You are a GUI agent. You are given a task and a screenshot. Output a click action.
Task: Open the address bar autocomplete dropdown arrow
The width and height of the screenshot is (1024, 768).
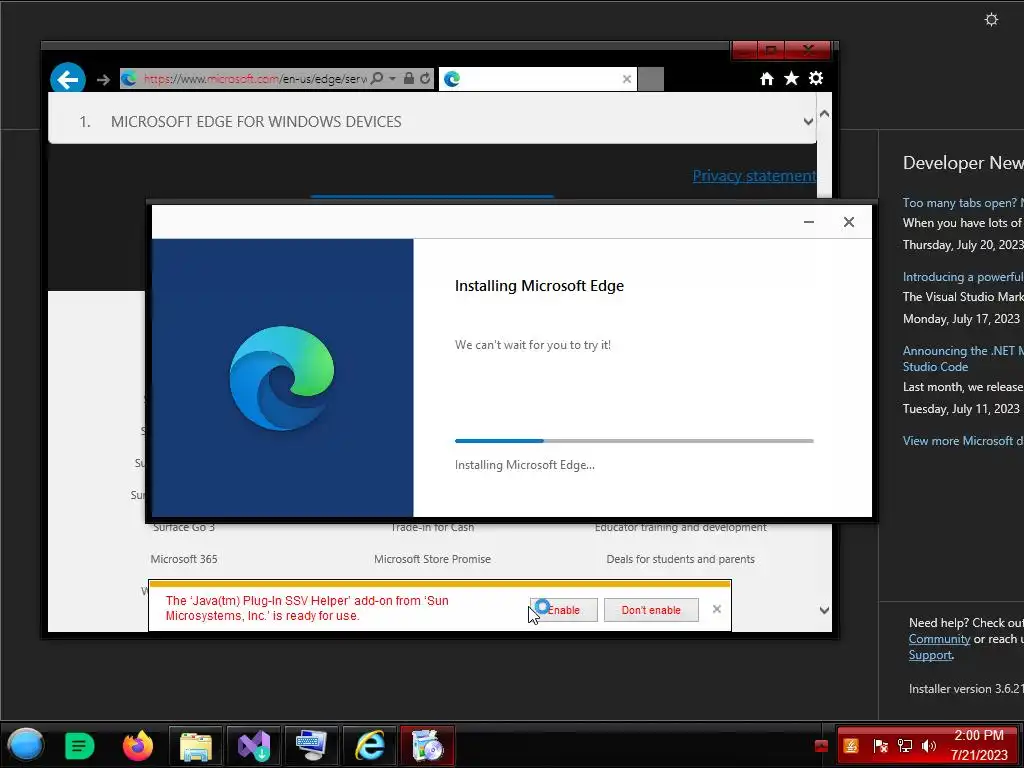(x=392, y=78)
